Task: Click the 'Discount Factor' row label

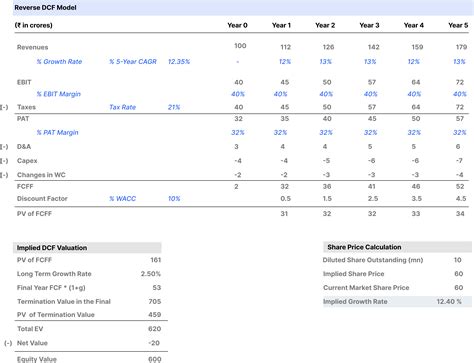Action: [x=42, y=199]
